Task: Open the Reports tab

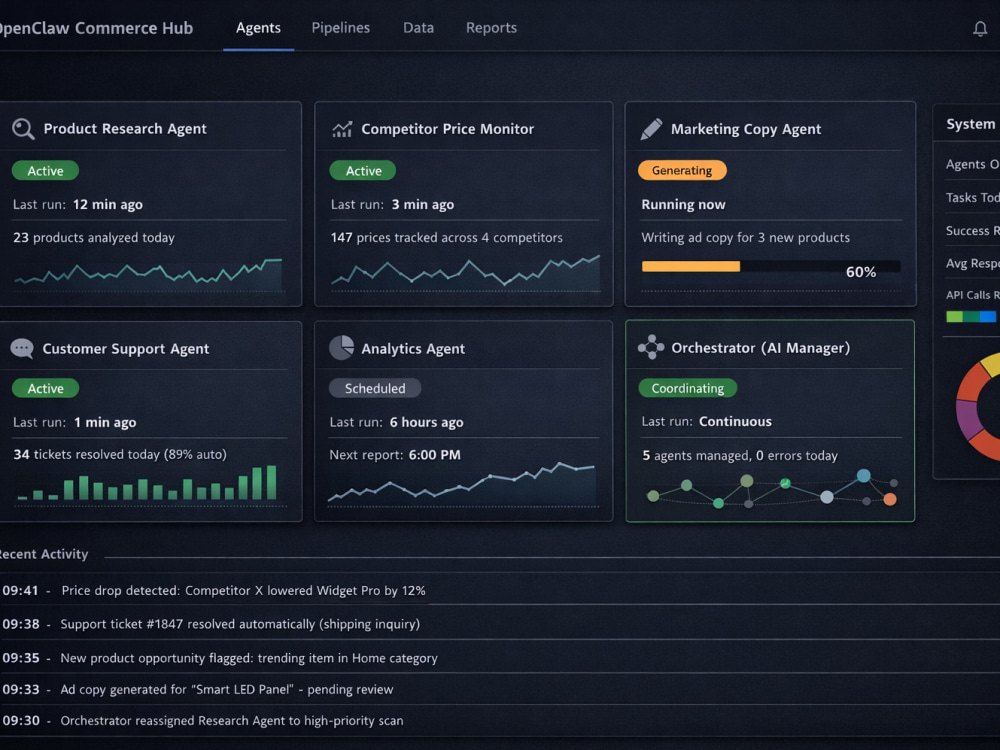Action: pyautogui.click(x=491, y=28)
